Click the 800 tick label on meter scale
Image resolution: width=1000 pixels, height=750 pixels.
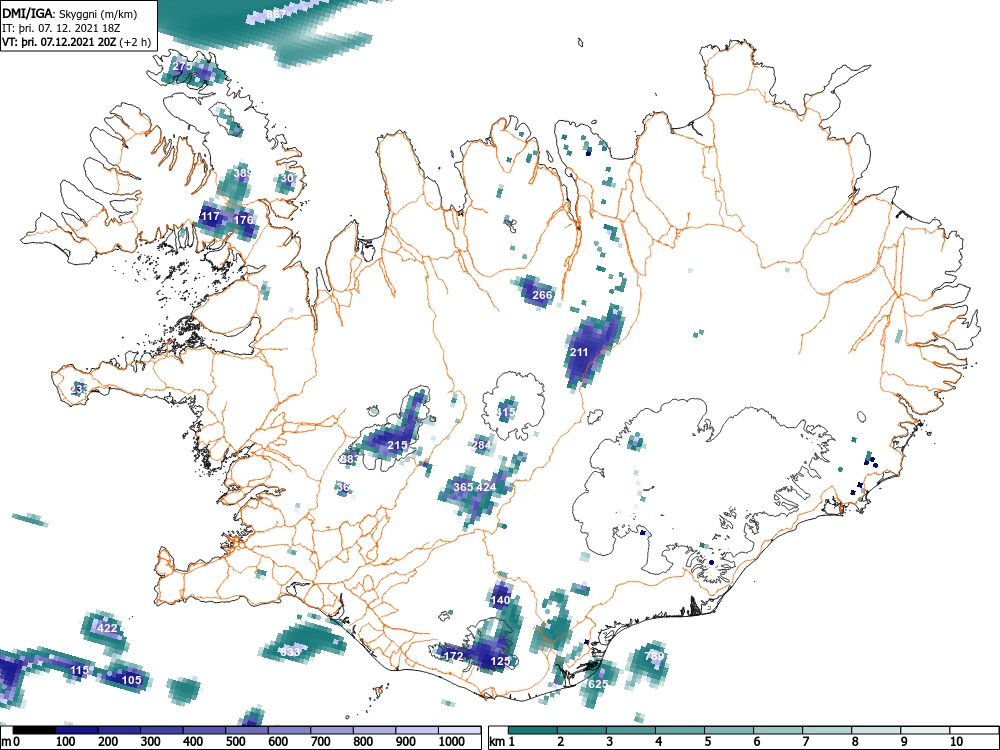click(x=363, y=742)
